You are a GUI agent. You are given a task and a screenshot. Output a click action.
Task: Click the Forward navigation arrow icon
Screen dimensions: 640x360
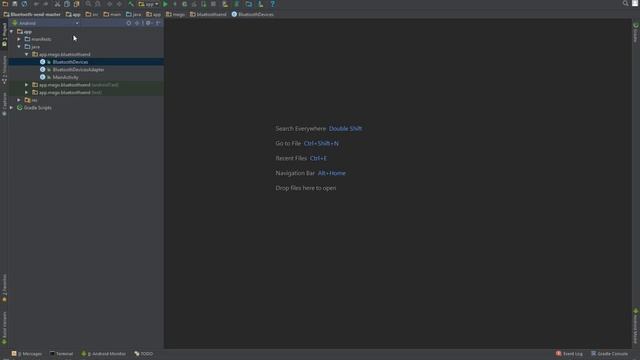click(x=119, y=4)
